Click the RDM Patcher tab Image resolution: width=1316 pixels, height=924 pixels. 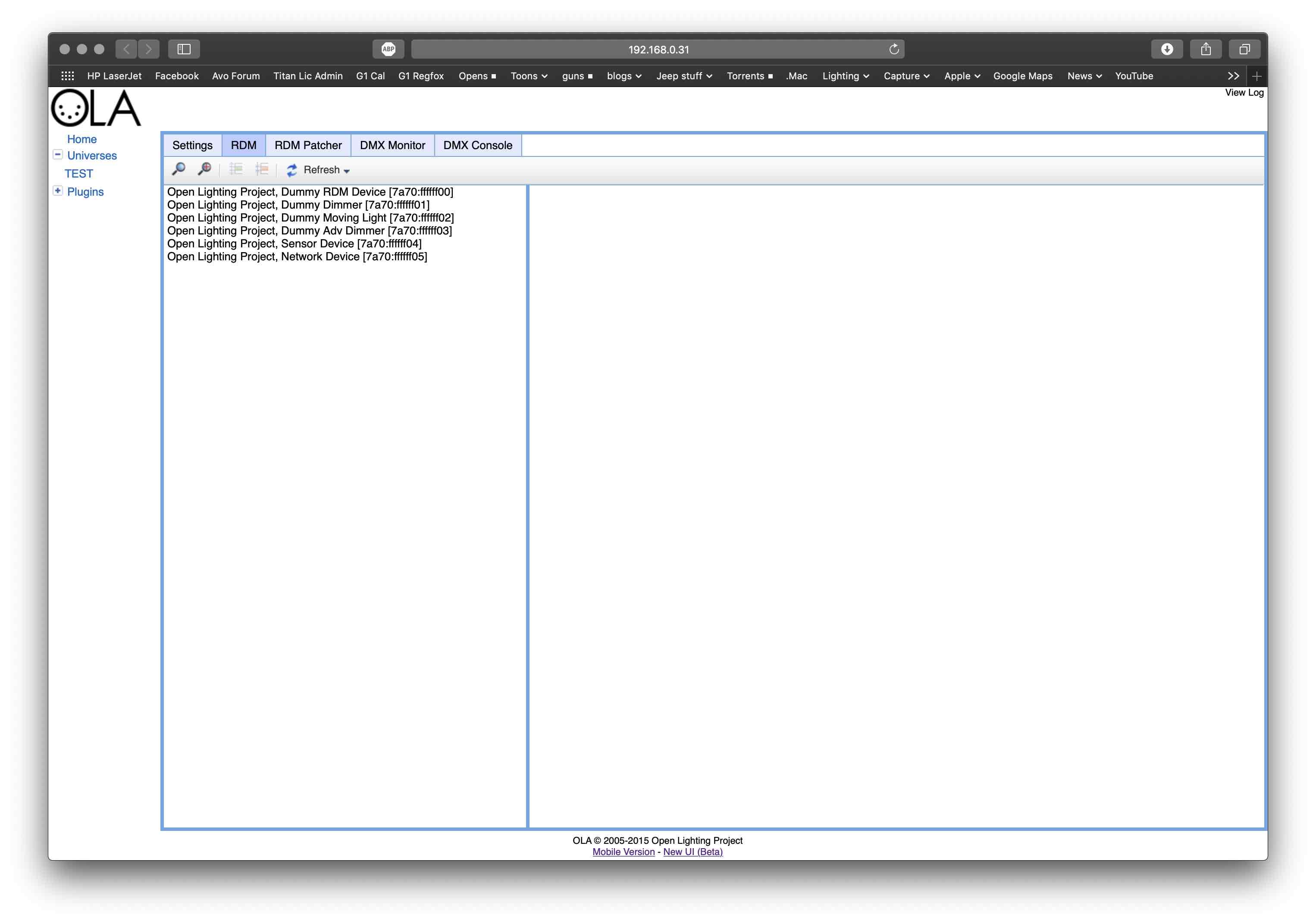pyautogui.click(x=308, y=145)
